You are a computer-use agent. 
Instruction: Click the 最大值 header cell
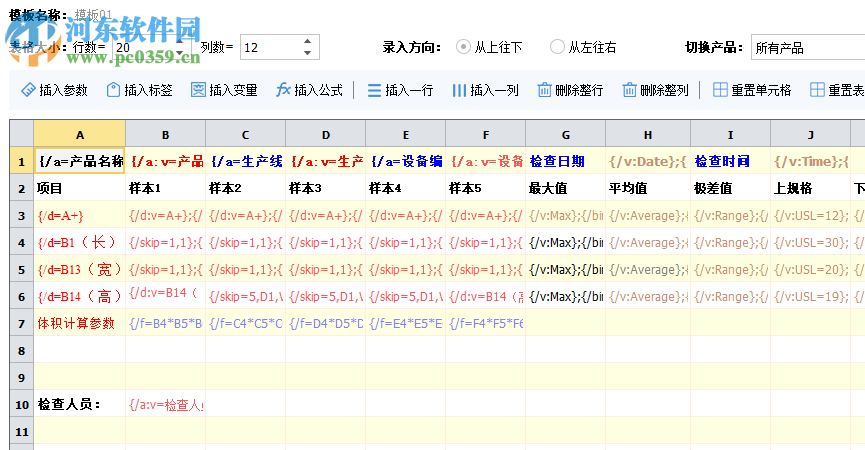[x=565, y=188]
